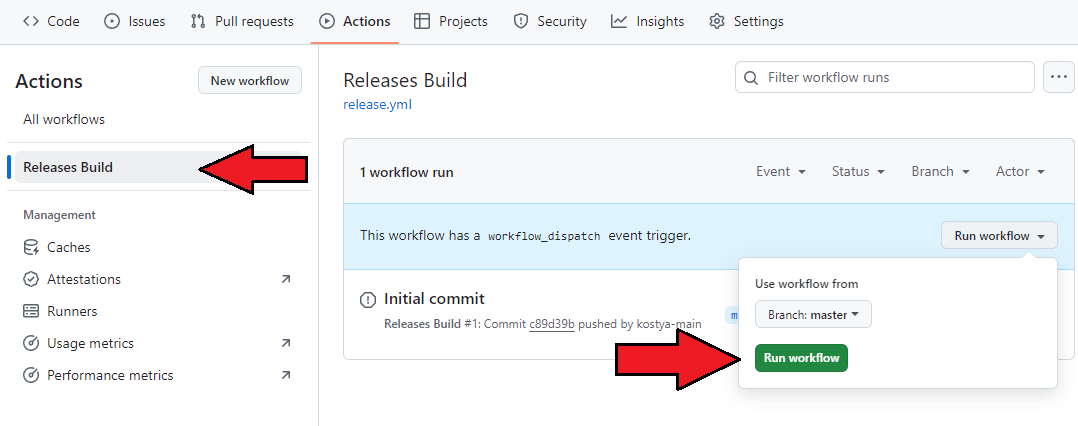The width and height of the screenshot is (1078, 426).
Task: Expand the Event filter dropdown
Action: coord(780,171)
